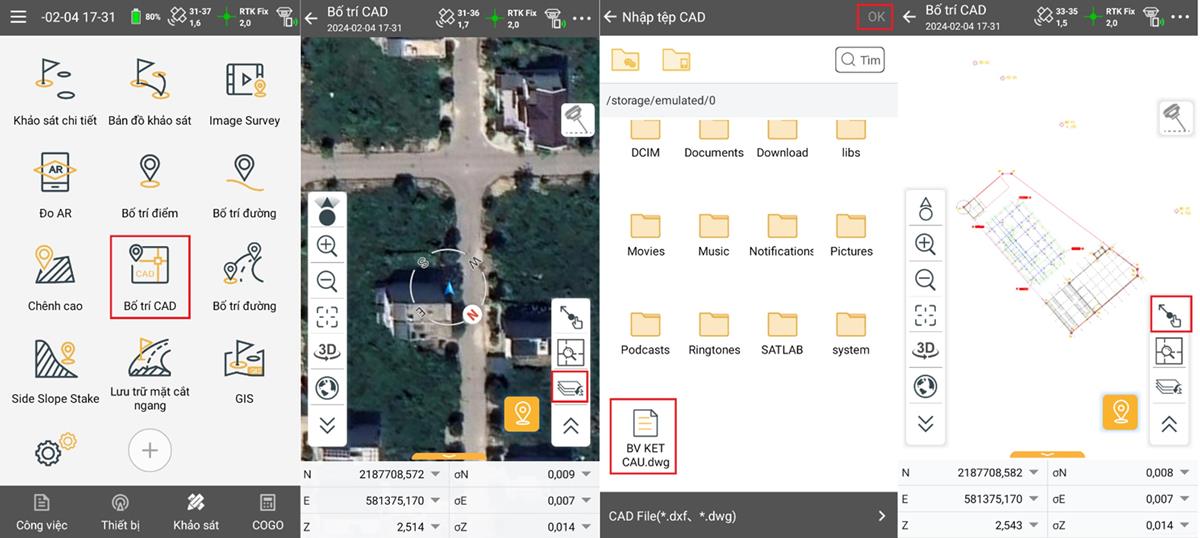This screenshot has height=538, width=1200.
Task: Open the Bố trí CAD tool
Action: [150, 277]
